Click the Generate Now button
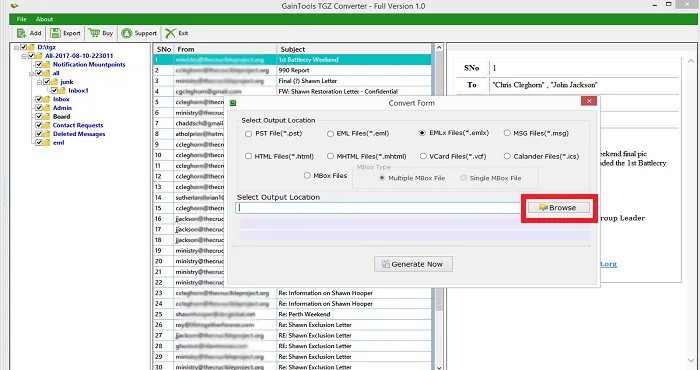The image size is (700, 370). click(x=413, y=264)
